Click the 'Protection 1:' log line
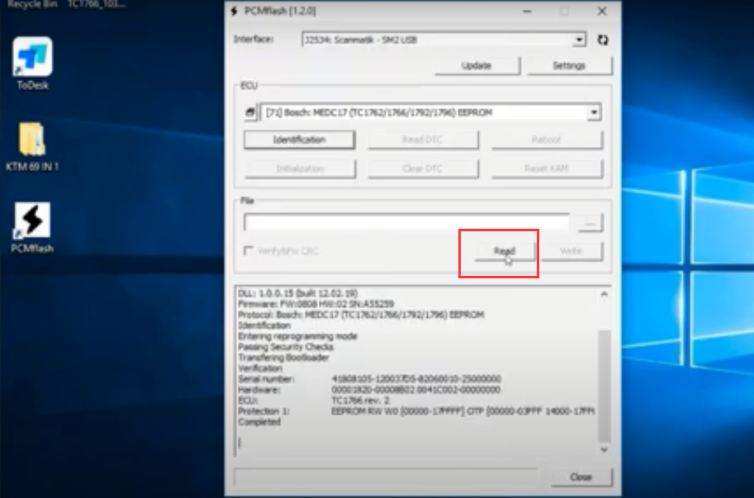The image size is (754, 498). [x=416, y=411]
